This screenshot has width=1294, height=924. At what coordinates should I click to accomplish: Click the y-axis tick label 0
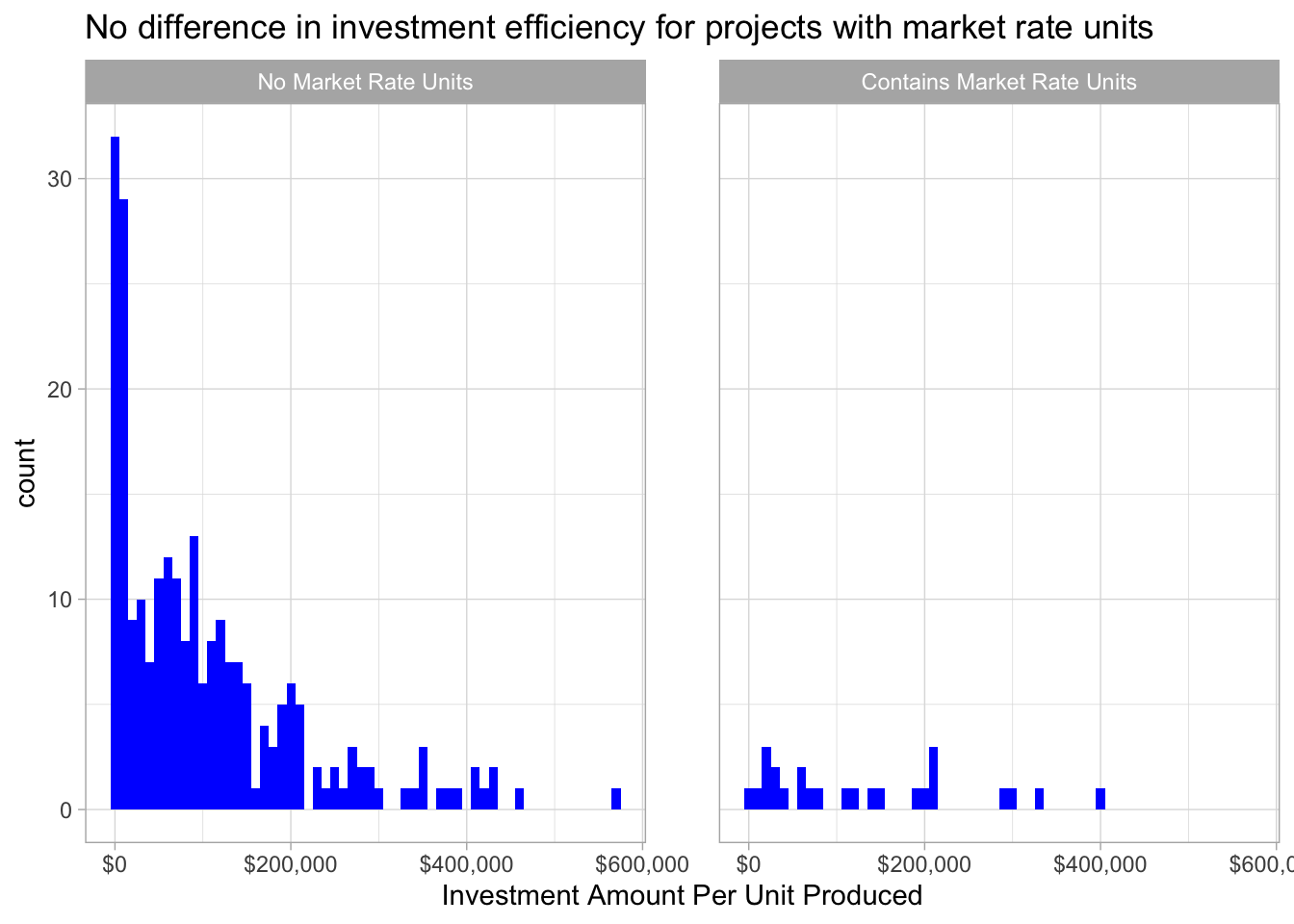(x=66, y=810)
